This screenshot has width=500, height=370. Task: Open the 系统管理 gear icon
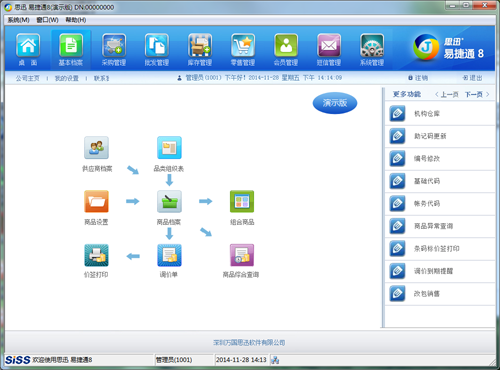click(x=372, y=45)
